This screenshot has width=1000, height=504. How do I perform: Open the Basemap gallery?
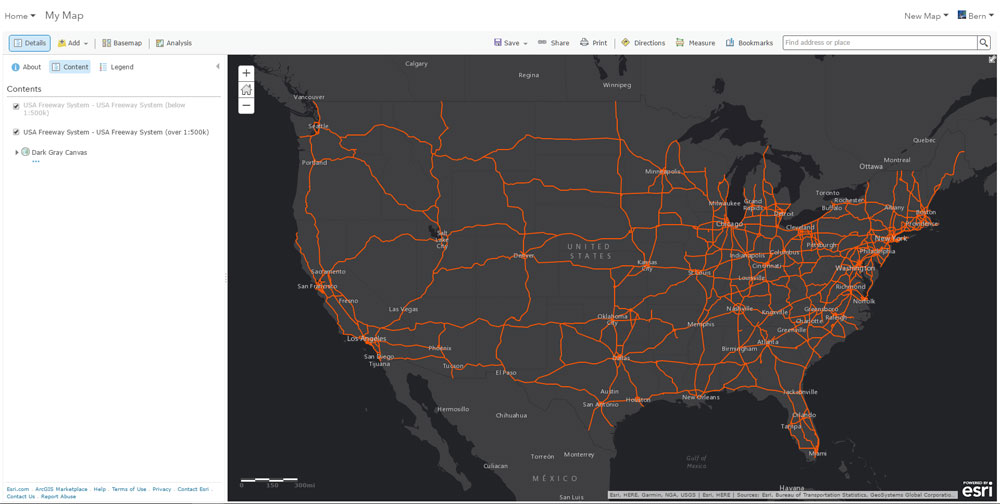[122, 43]
